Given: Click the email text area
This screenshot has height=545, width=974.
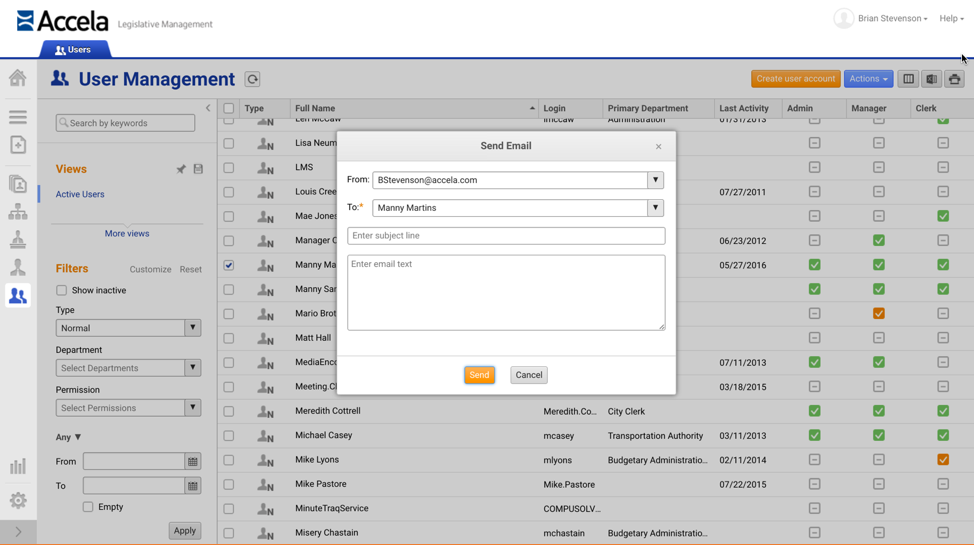Looking at the screenshot, I should pyautogui.click(x=506, y=293).
